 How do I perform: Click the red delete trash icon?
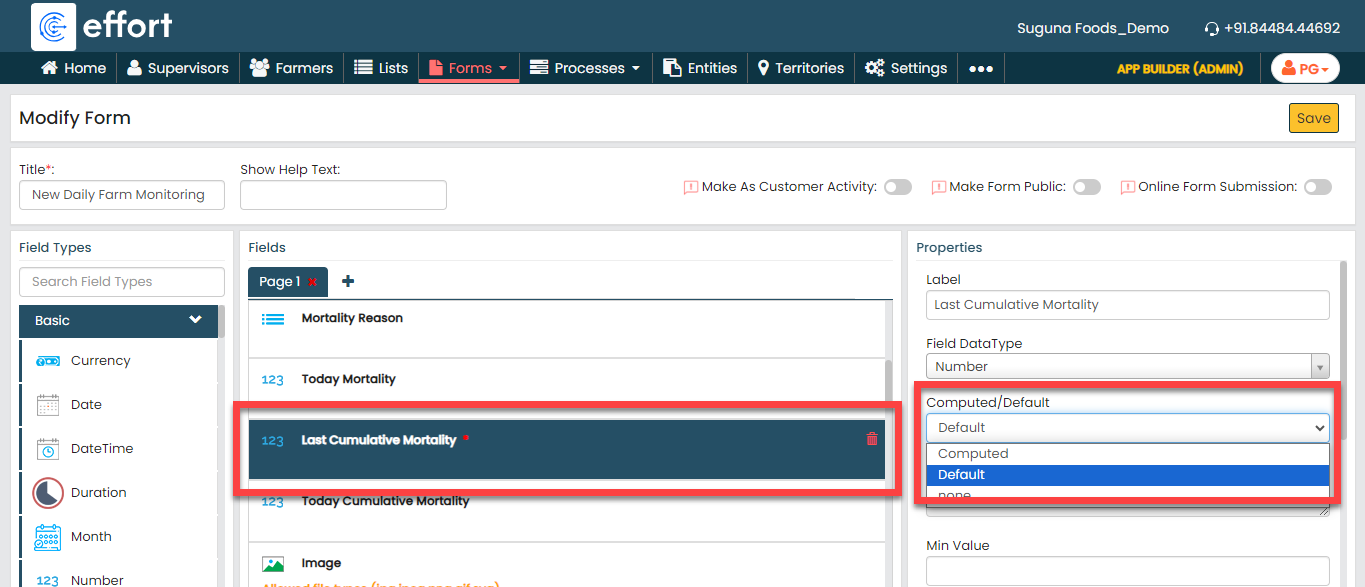click(x=871, y=439)
